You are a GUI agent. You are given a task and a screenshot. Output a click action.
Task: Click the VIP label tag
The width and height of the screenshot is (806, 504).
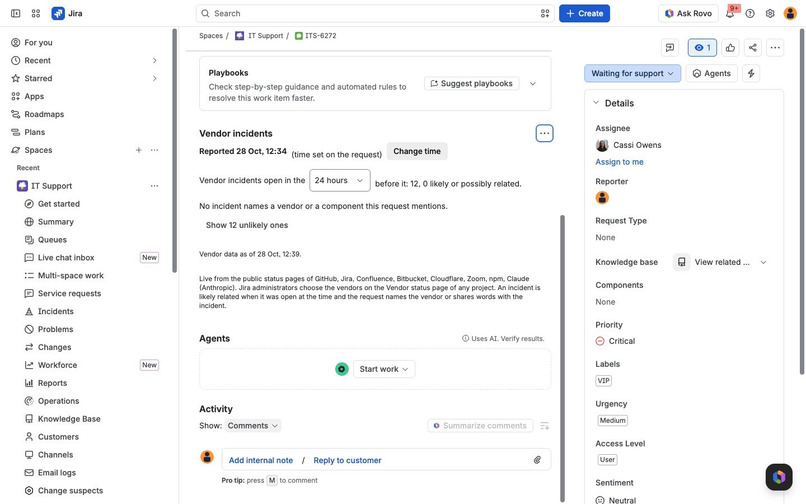603,381
